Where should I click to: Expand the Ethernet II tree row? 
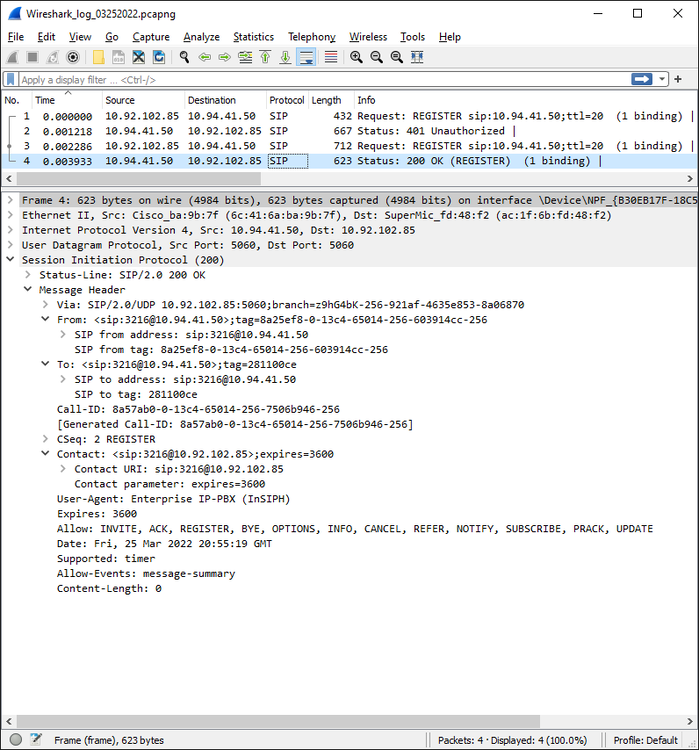coord(11,215)
